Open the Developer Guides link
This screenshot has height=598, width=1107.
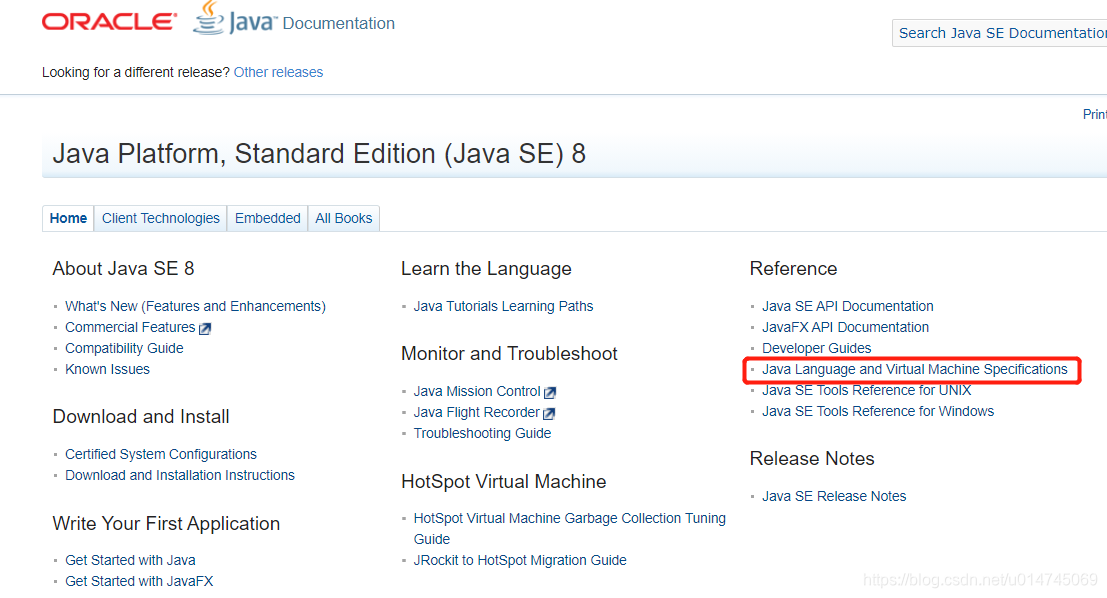816,348
